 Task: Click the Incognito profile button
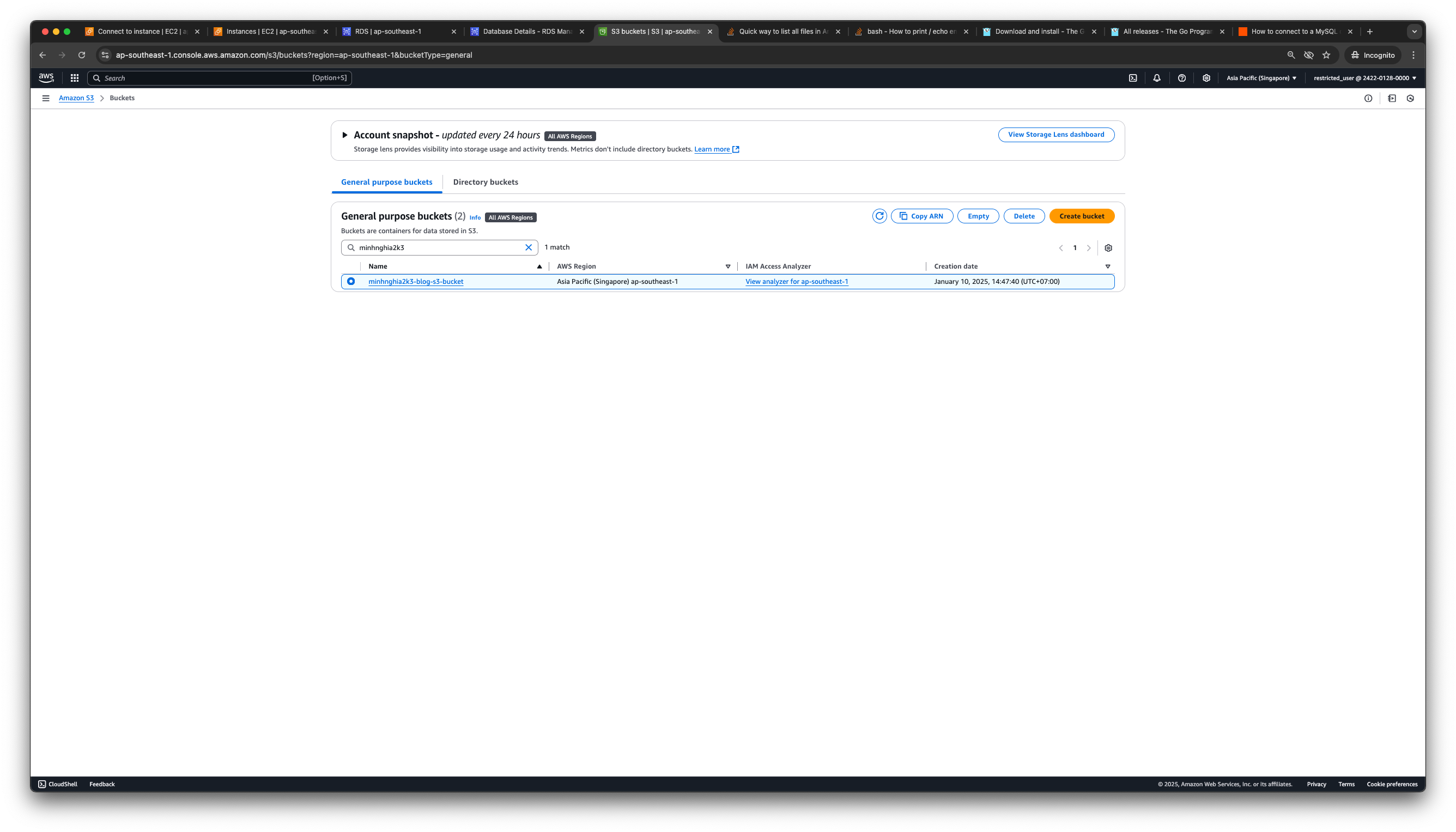1373,56
